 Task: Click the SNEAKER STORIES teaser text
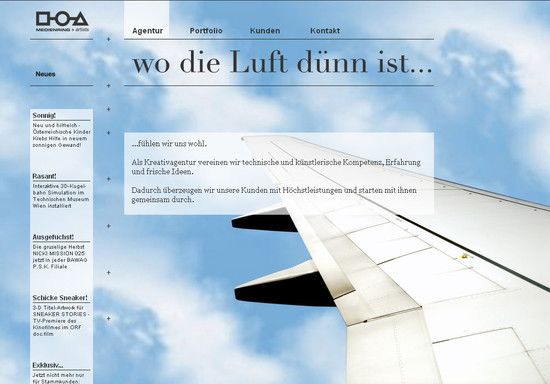click(x=61, y=321)
